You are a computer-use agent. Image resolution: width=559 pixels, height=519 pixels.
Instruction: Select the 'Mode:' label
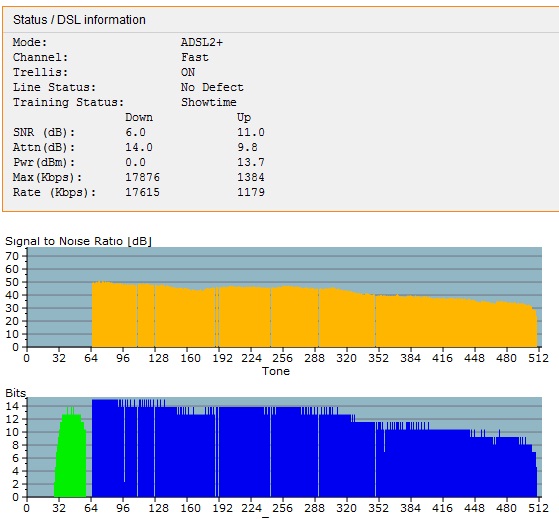coord(30,42)
